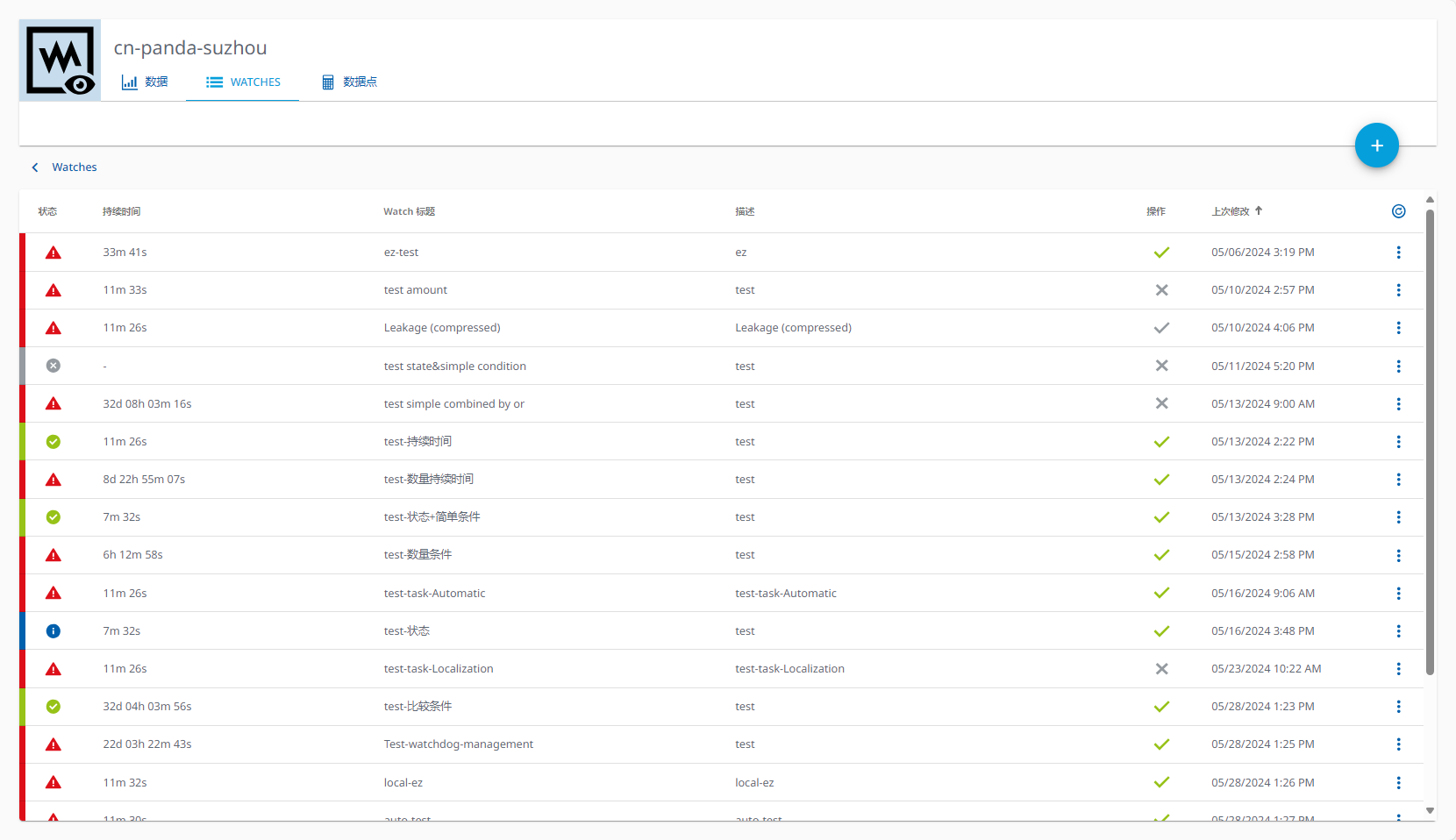Click the Watch 标题 column header
The width and height of the screenshot is (1456, 840).
click(409, 211)
